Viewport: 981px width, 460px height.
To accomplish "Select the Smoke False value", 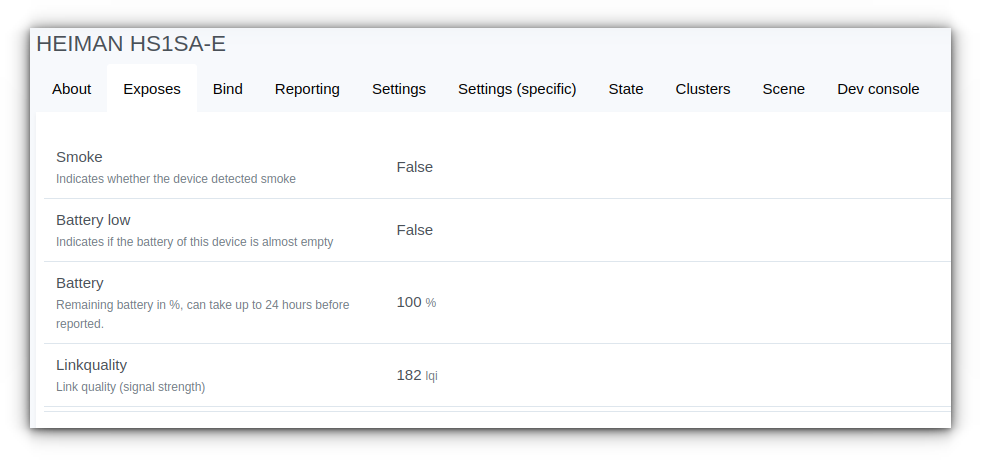I will click(415, 167).
